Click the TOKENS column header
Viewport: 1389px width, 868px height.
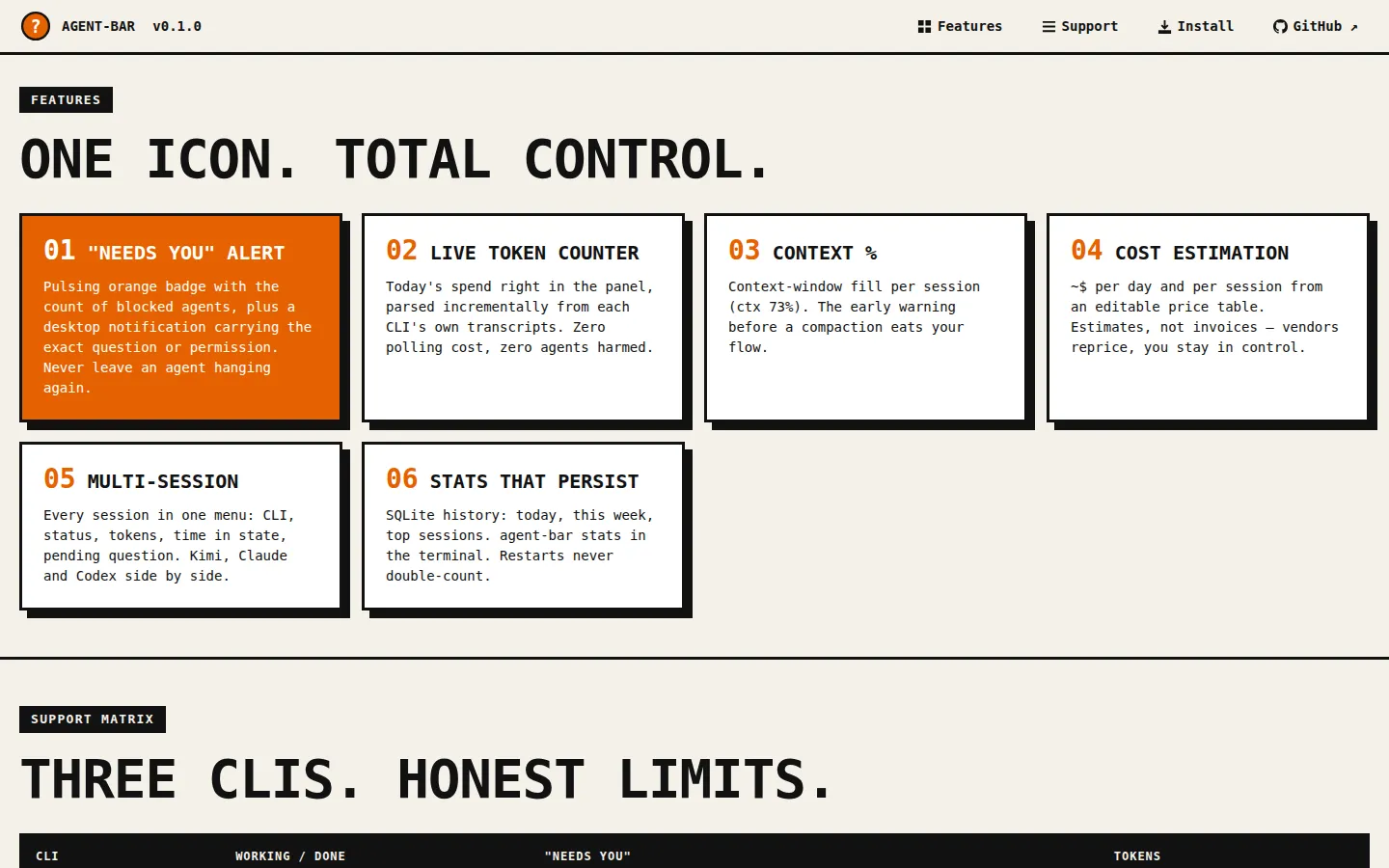pyautogui.click(x=1137, y=855)
